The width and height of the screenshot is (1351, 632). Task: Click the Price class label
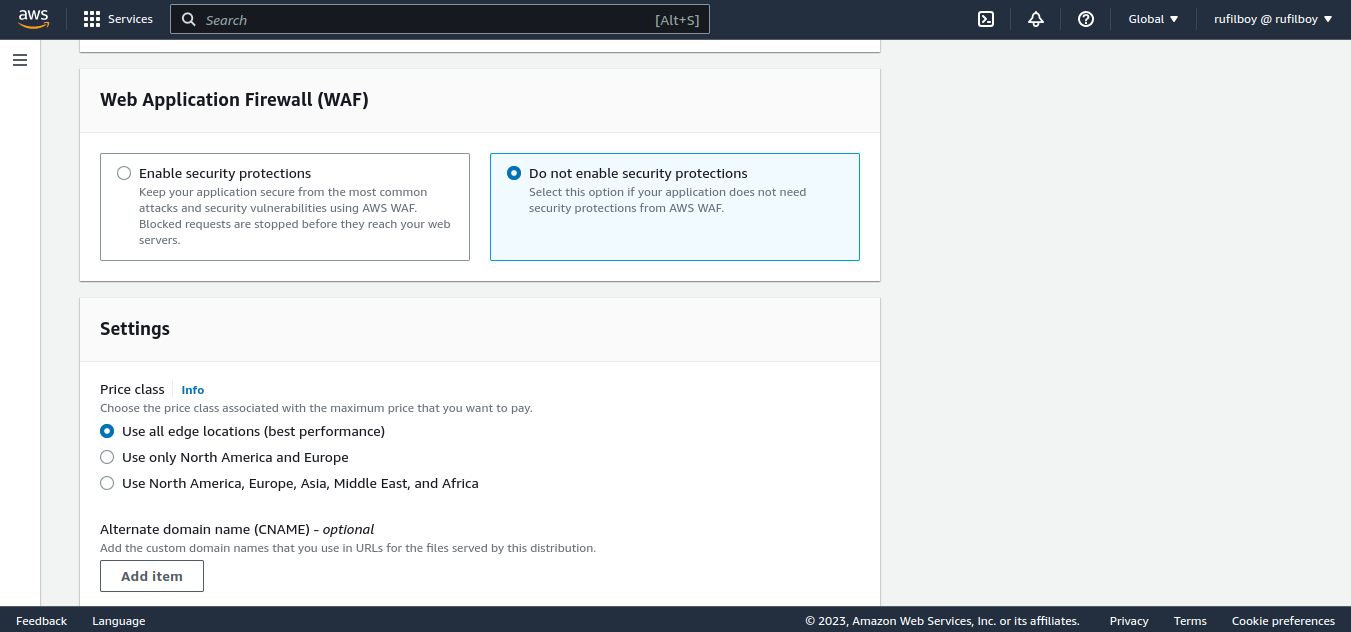point(132,389)
